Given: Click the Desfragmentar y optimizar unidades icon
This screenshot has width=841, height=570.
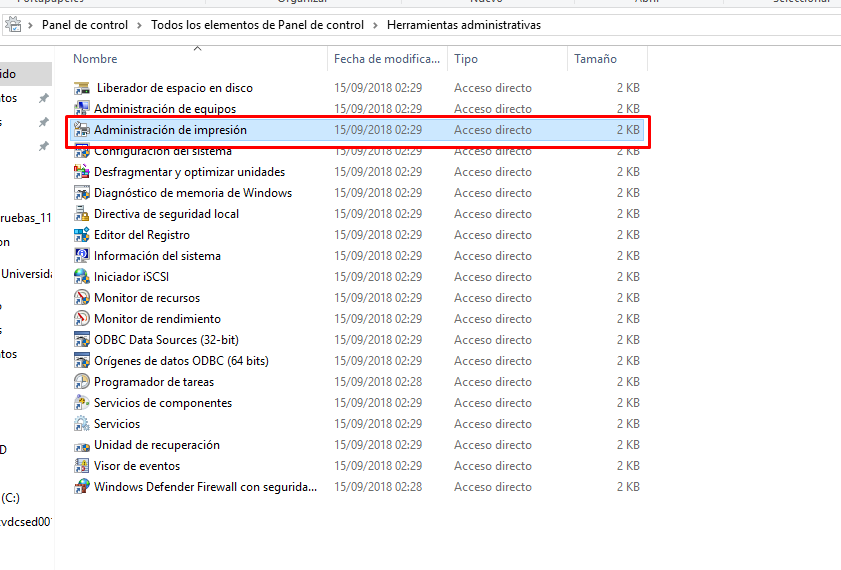Looking at the screenshot, I should point(82,172).
